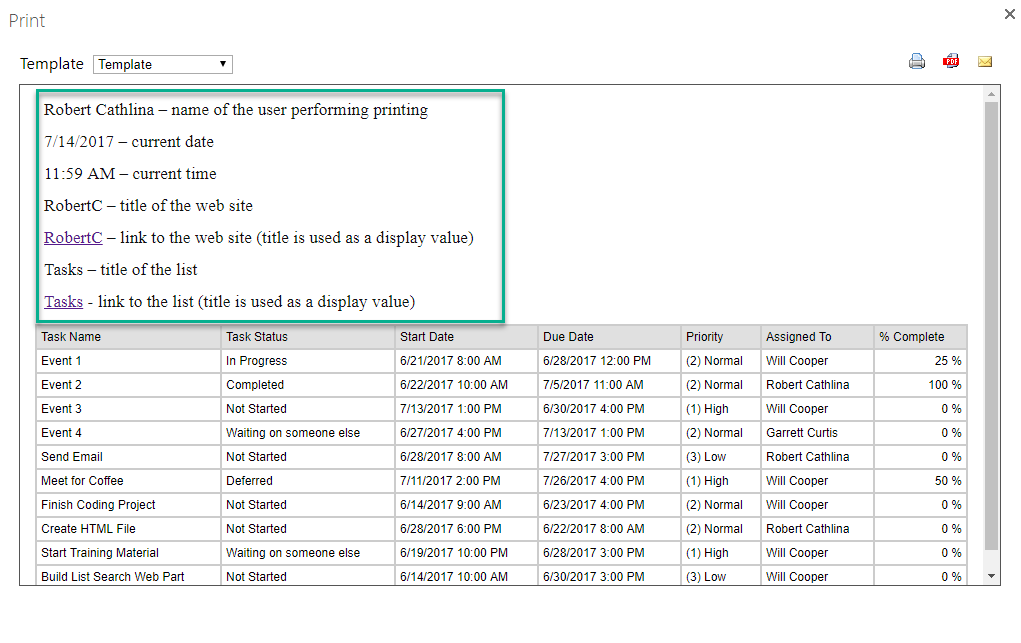Click the Task Status column header
Viewport: 1021px width, 643px height.
308,337
